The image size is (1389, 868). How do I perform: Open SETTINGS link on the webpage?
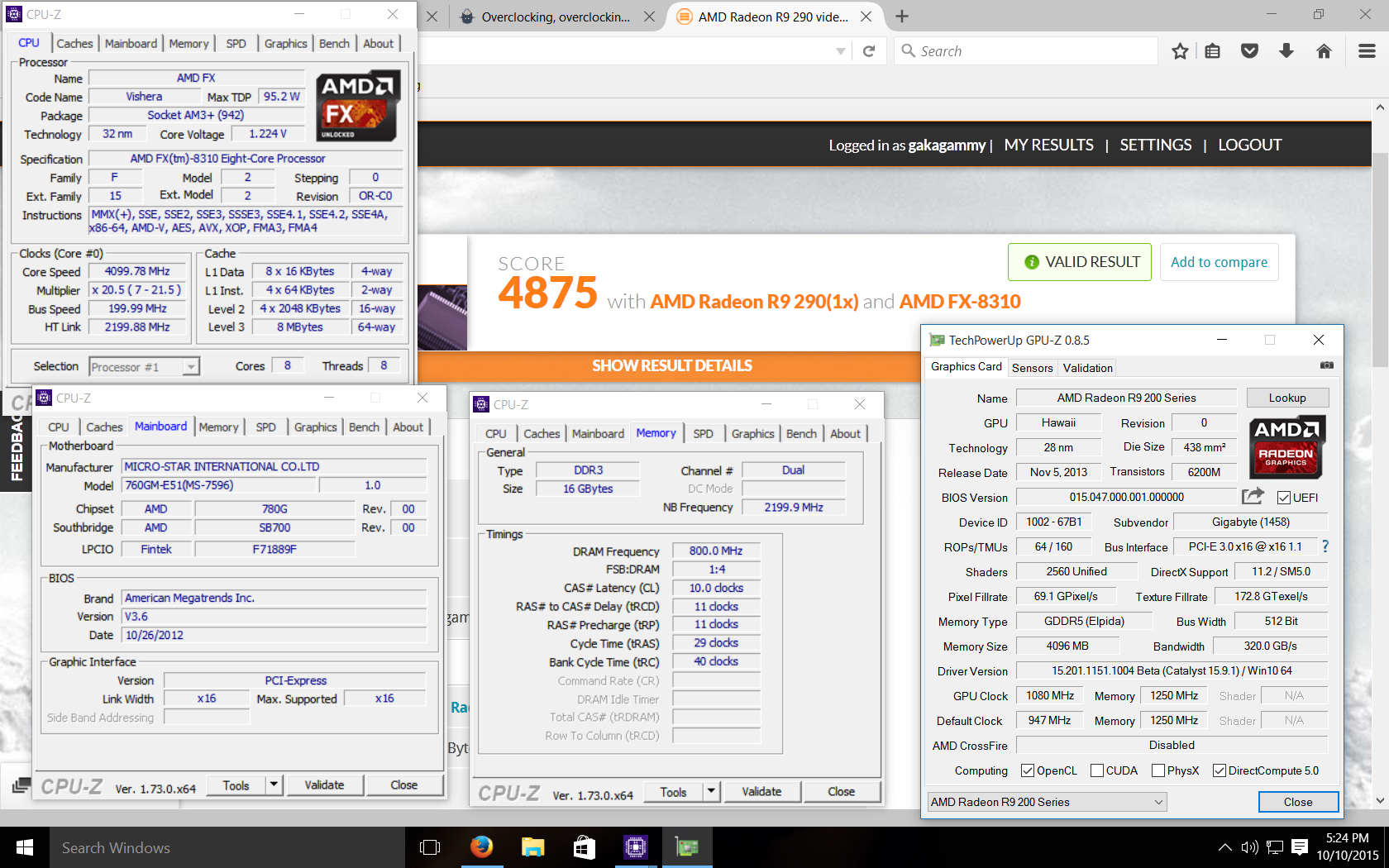pos(1155,145)
